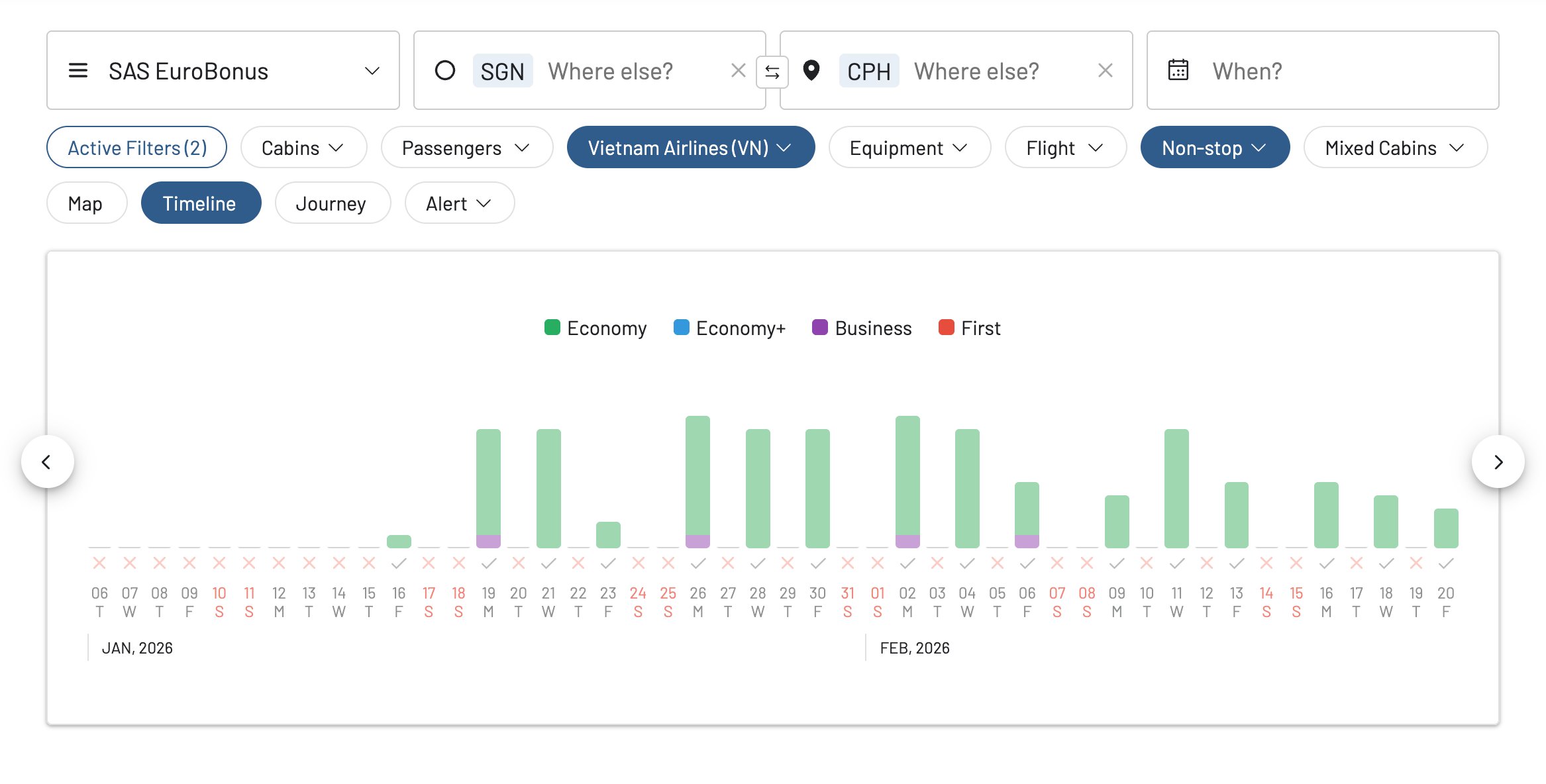Click the swap origin and destination icon
The width and height of the screenshot is (1546, 784).
pyautogui.click(x=772, y=72)
